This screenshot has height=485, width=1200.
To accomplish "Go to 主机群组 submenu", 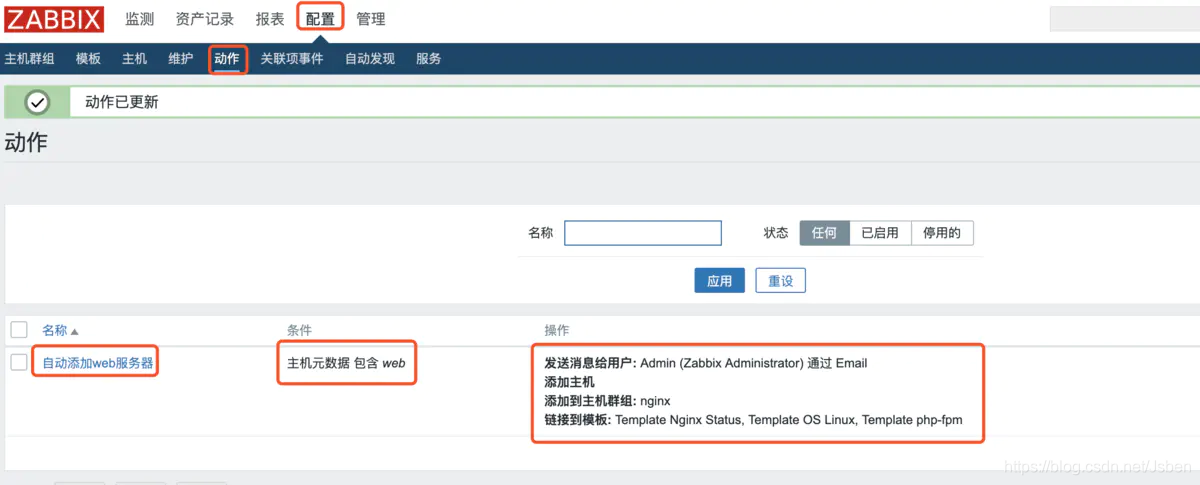I will coord(30,59).
